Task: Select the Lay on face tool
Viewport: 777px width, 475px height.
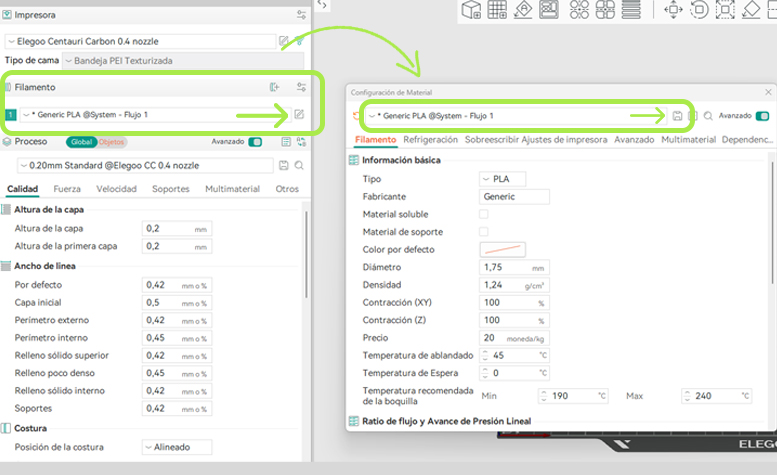Action: (x=751, y=9)
